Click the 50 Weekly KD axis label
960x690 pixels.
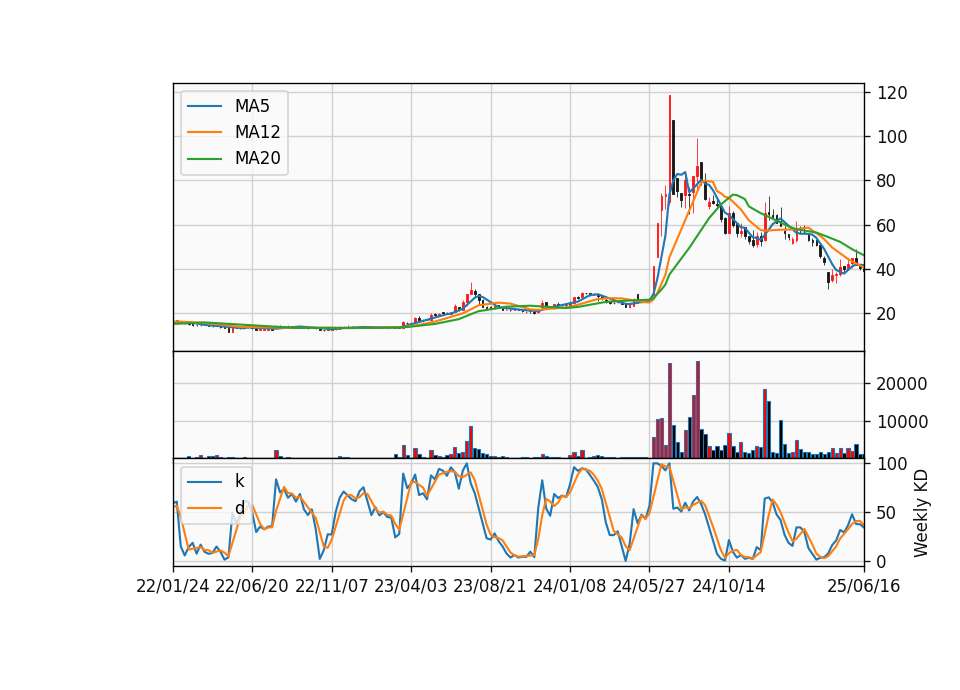[887, 513]
